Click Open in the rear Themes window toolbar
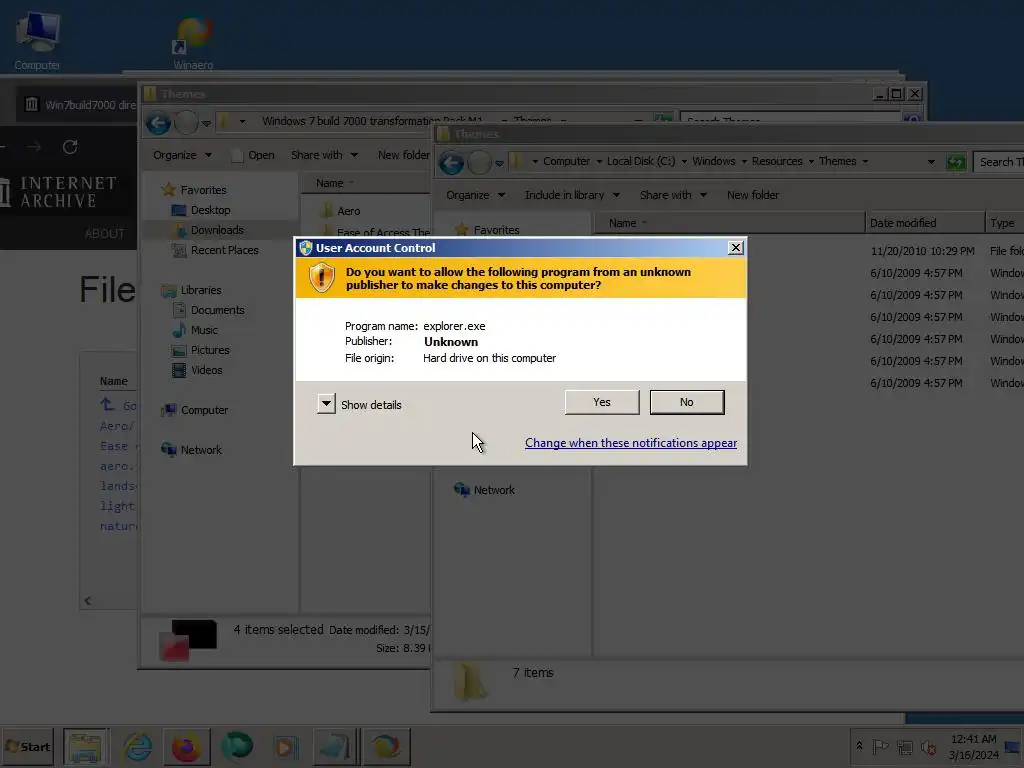Viewport: 1024px width, 768px height. (x=253, y=155)
